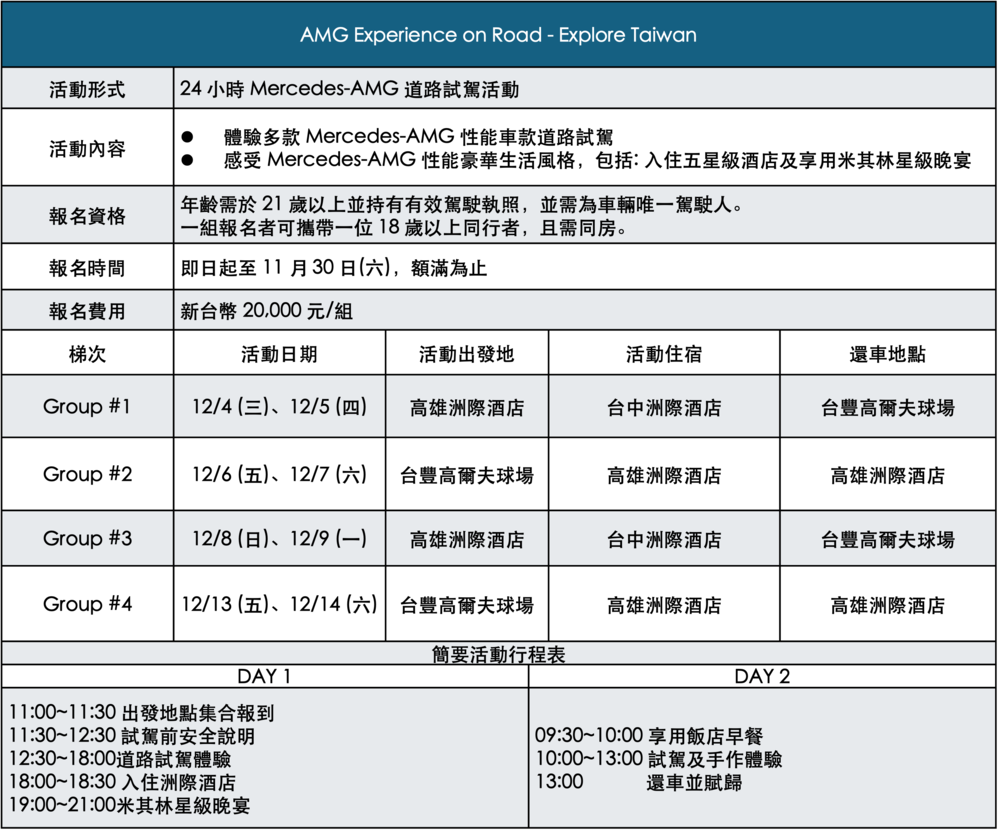Click the "DAY 1" header
Image resolution: width=1000 pixels, height=830 pixels.
[264, 676]
